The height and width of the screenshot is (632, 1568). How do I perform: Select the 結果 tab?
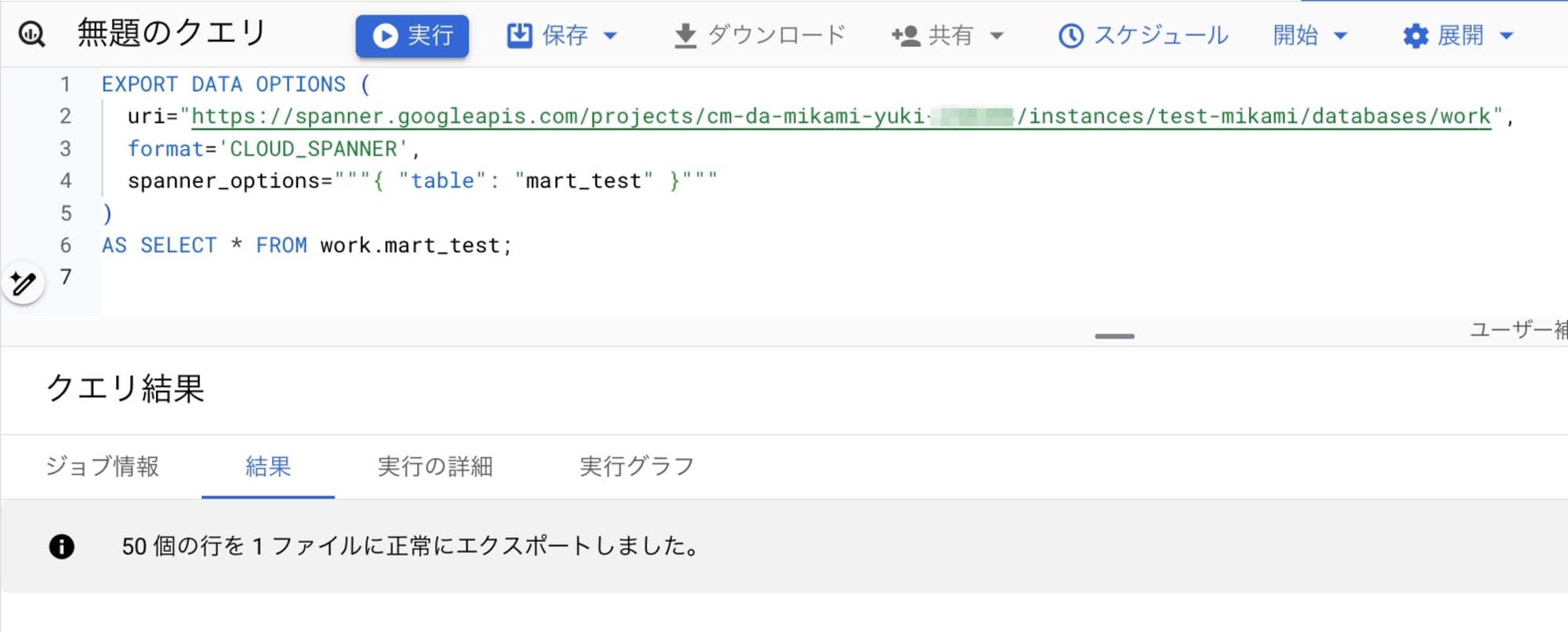click(268, 467)
